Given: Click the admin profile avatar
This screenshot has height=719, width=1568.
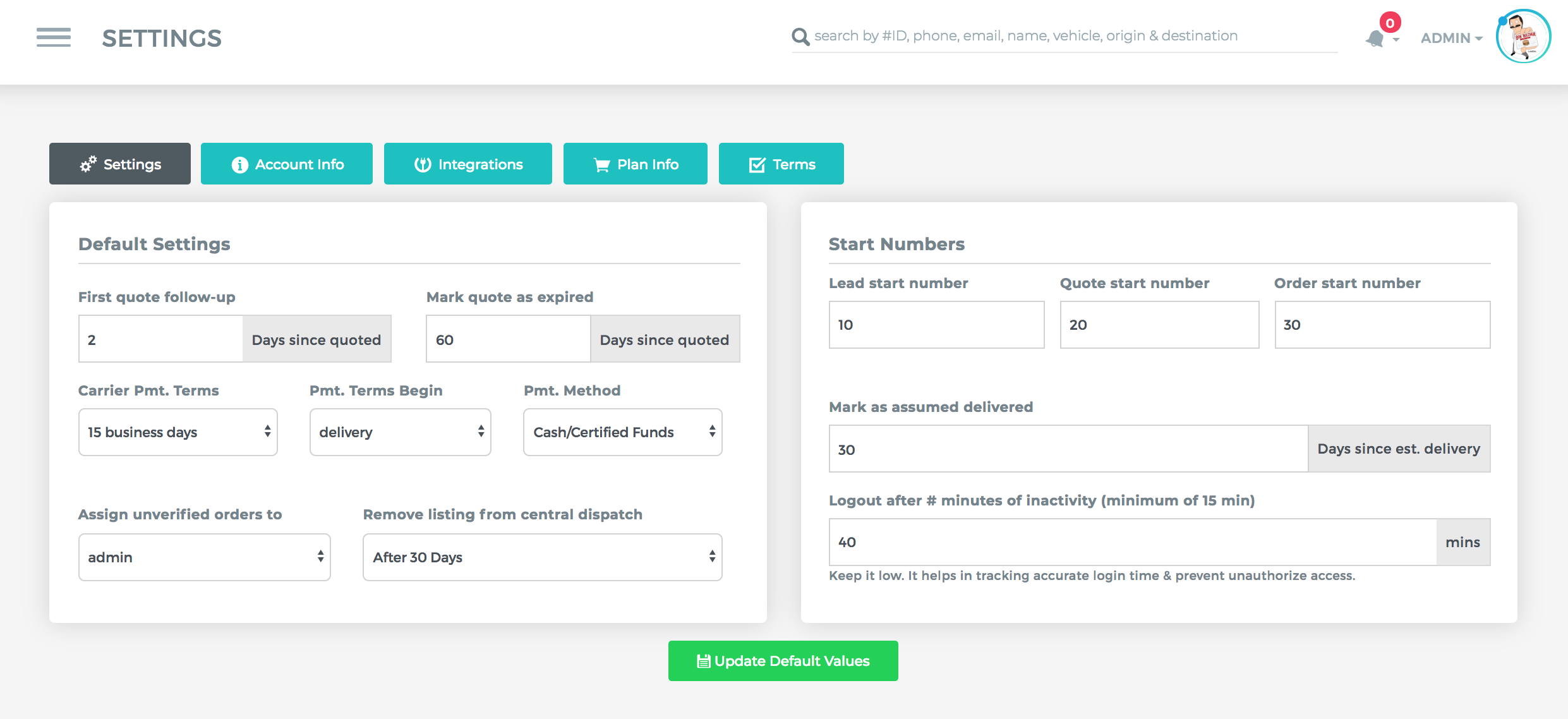Looking at the screenshot, I should (1524, 37).
